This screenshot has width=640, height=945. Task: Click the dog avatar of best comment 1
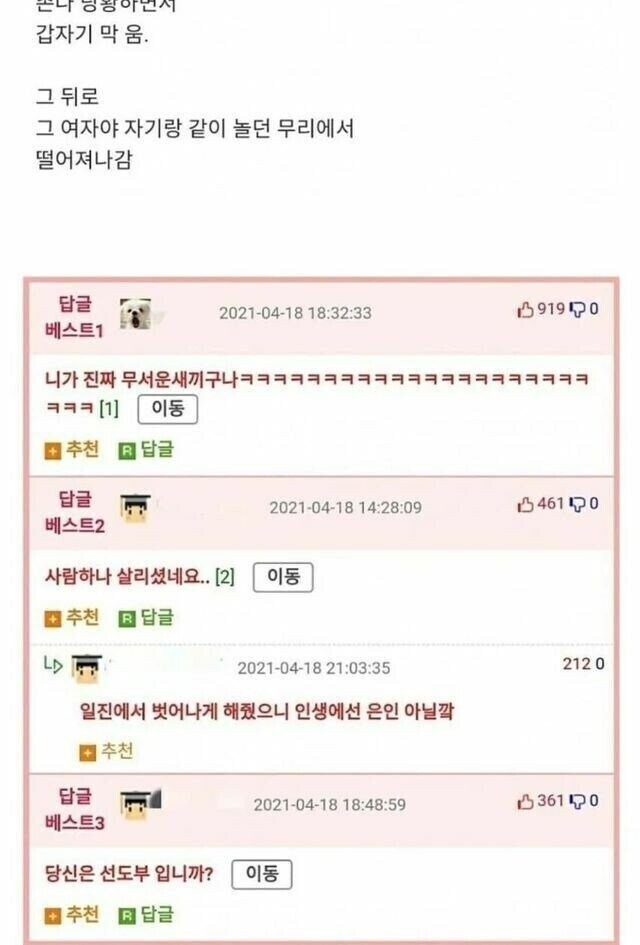click(x=136, y=314)
